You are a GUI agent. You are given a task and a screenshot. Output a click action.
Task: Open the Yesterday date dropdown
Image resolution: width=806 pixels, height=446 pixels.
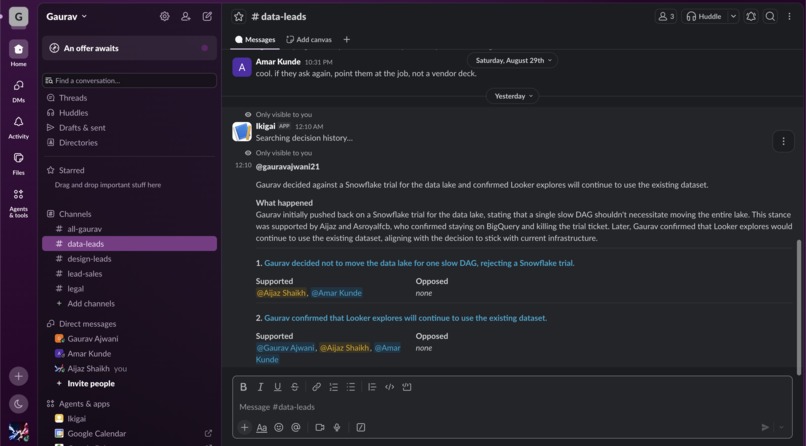pos(512,96)
